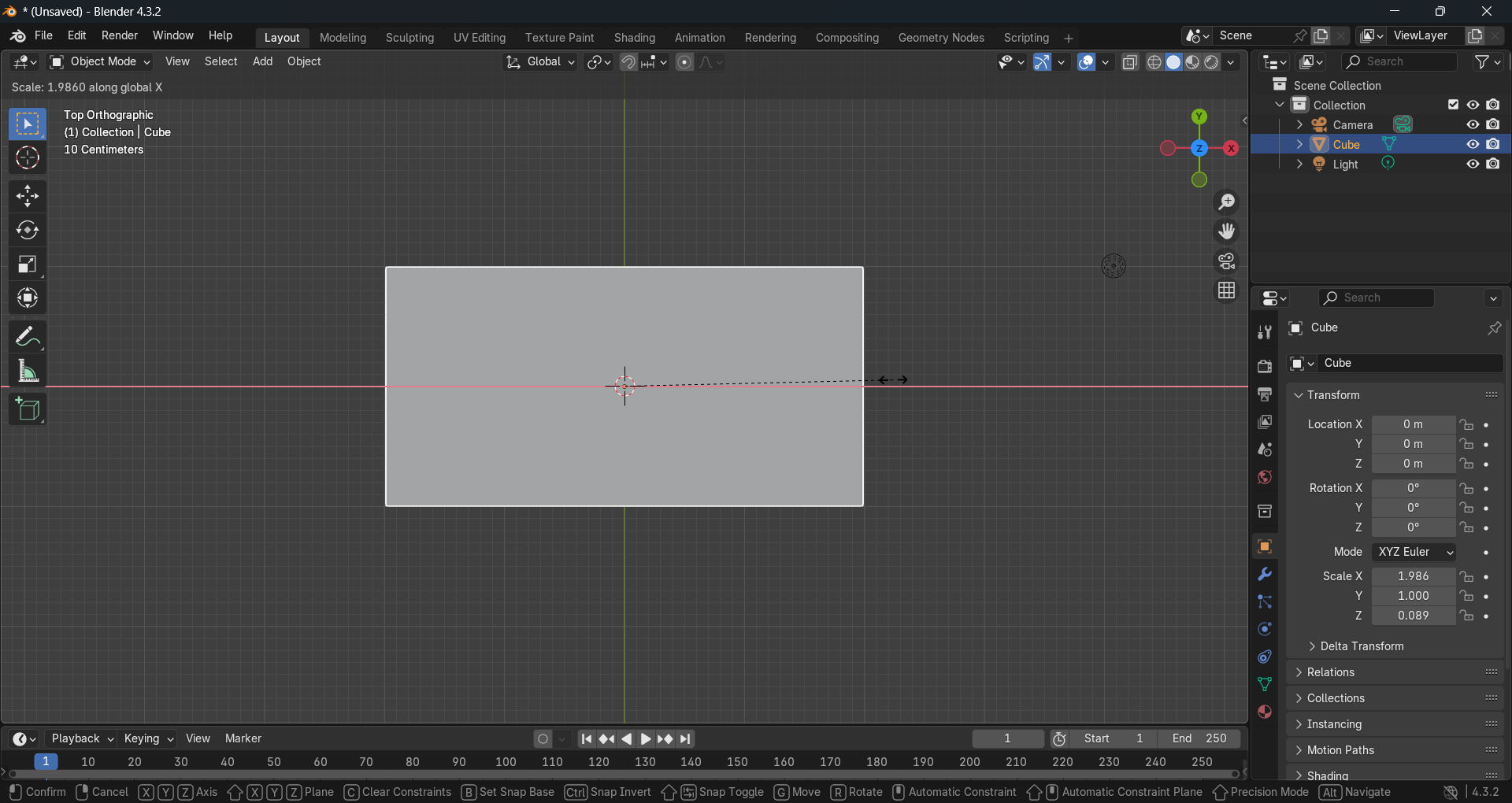
Task: Open rotation Mode XYZ Euler dropdown
Action: point(1414,552)
